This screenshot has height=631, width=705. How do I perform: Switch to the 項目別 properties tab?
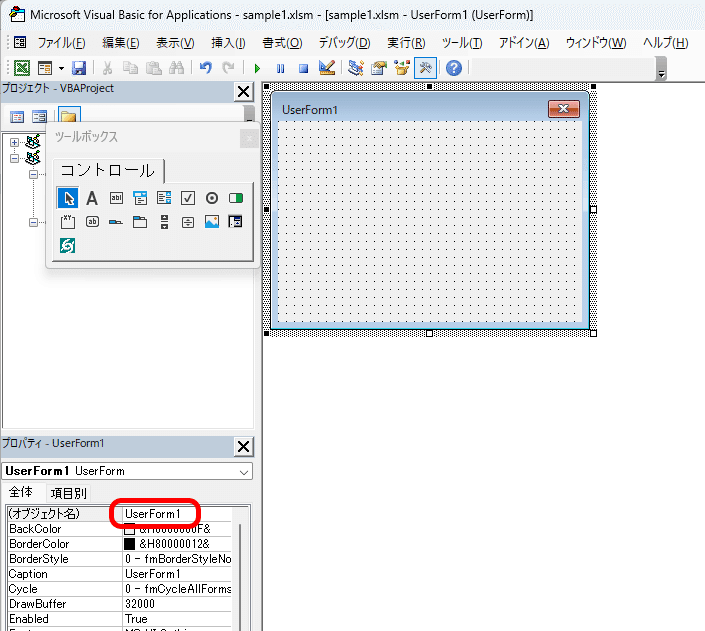point(68,493)
